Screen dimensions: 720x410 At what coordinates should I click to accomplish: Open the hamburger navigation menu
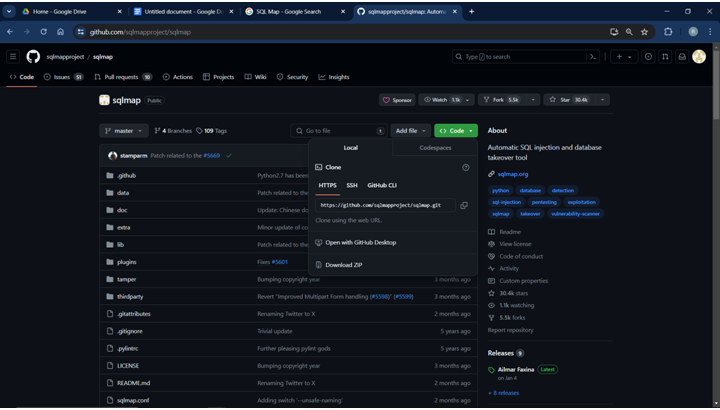(13, 57)
